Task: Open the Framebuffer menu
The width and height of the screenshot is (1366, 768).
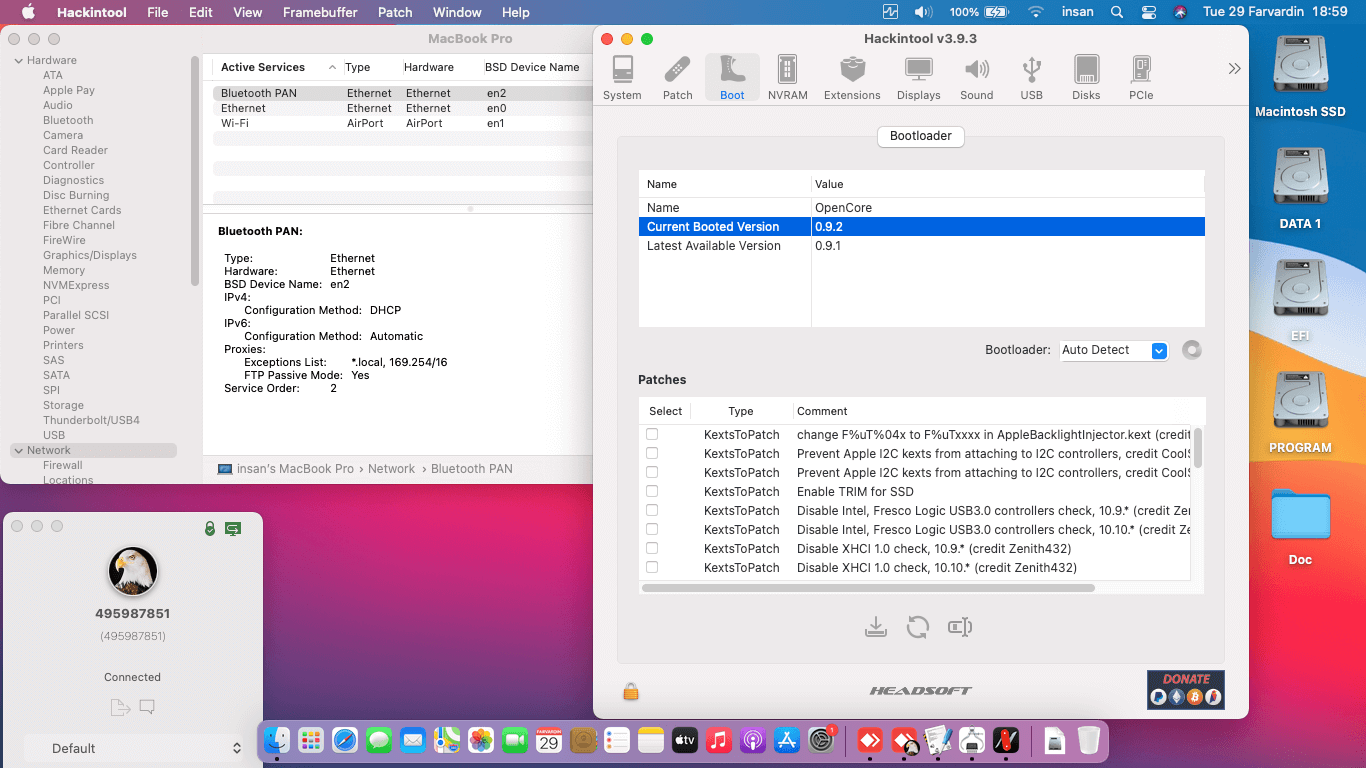Action: [x=320, y=12]
